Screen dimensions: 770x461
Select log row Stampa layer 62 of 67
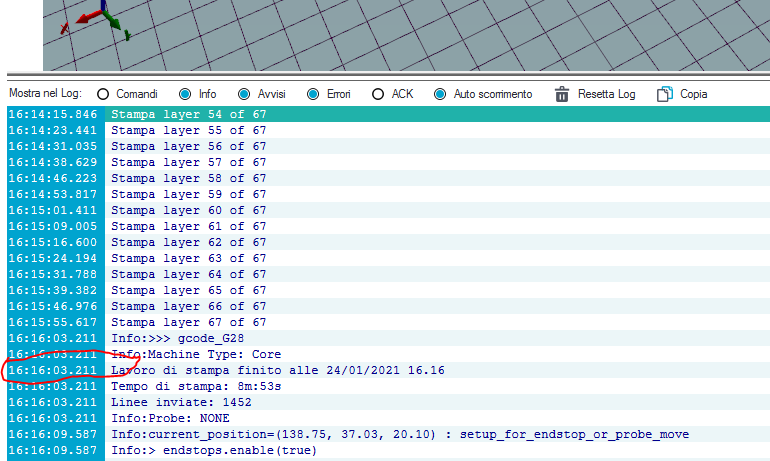(x=388, y=242)
